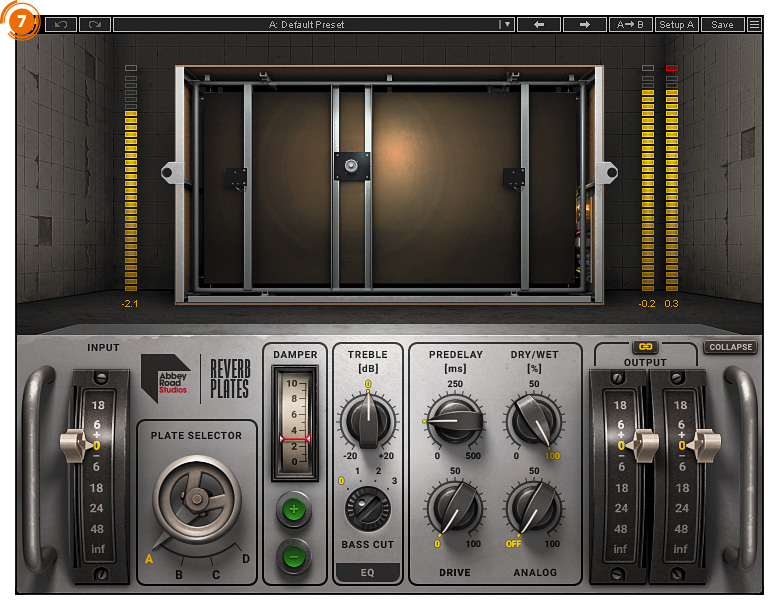The image size is (779, 610).
Task: Click the output peak value 0.3
Action: (671, 304)
